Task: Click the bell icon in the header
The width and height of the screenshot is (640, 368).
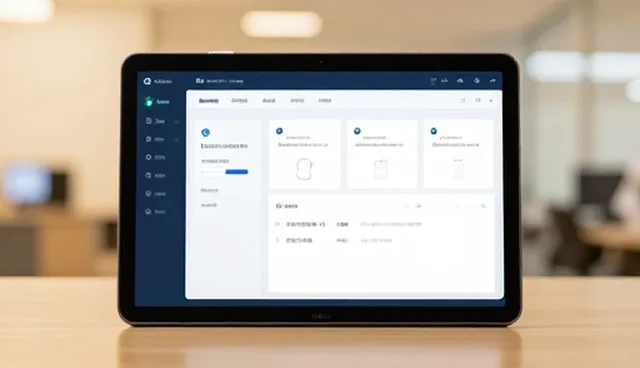Action: [x=476, y=80]
